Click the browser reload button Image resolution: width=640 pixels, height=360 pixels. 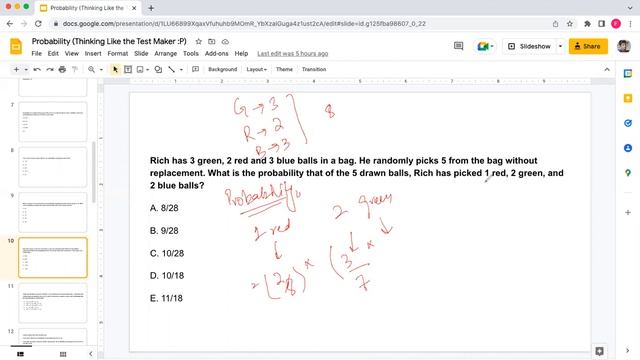tap(38, 24)
